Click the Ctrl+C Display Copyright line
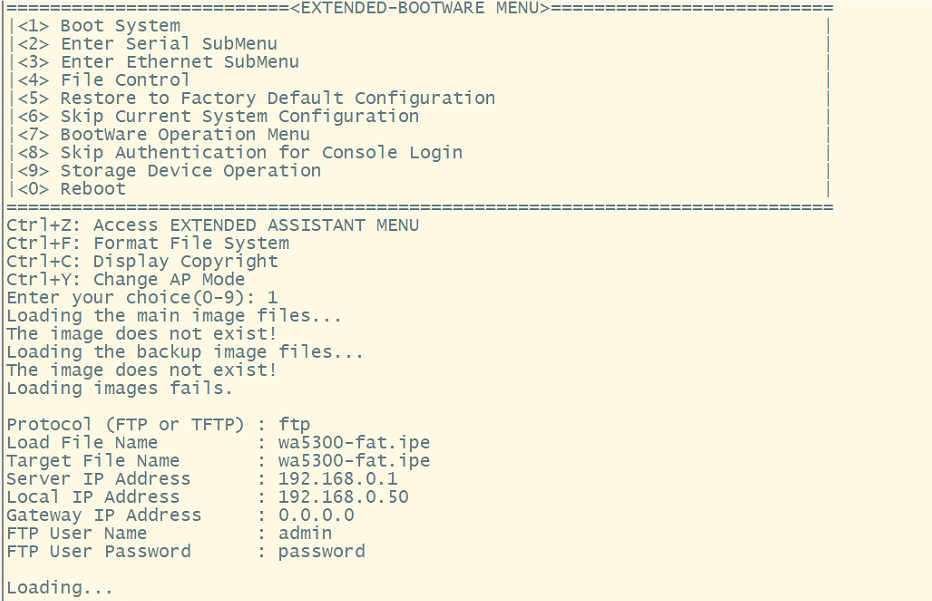The image size is (932, 601). click(142, 261)
